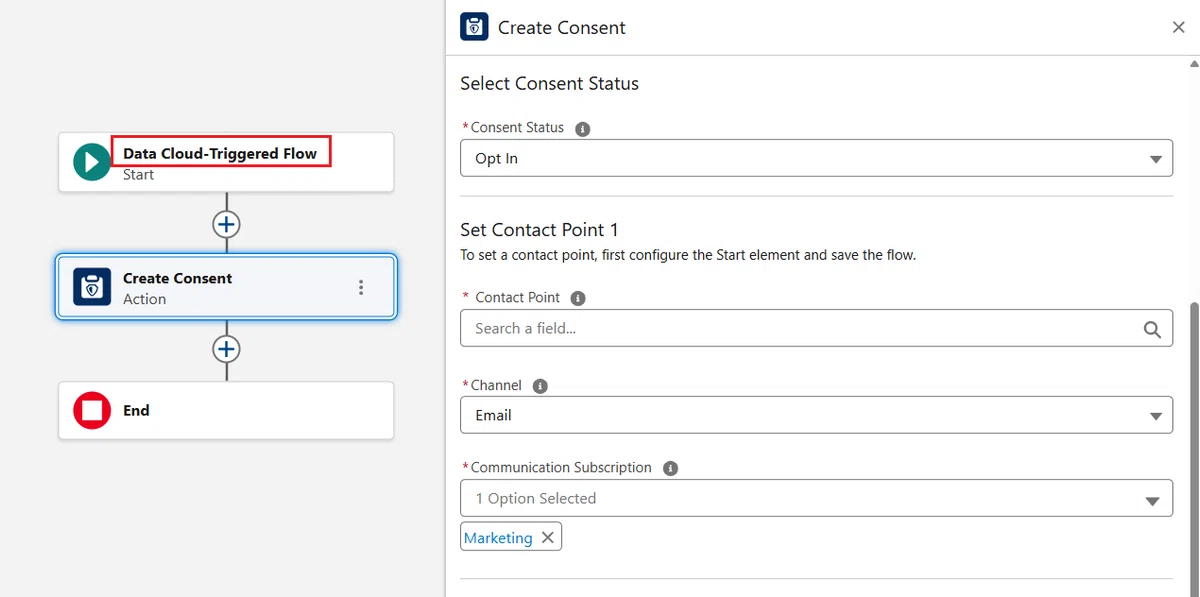Click the 'To set a contact point' help text
This screenshot has height=597, width=1200.
[688, 255]
